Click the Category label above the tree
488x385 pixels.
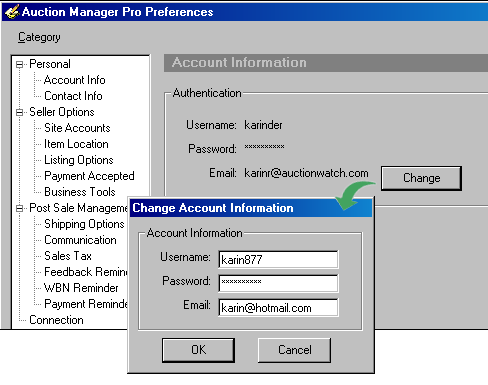(x=39, y=37)
